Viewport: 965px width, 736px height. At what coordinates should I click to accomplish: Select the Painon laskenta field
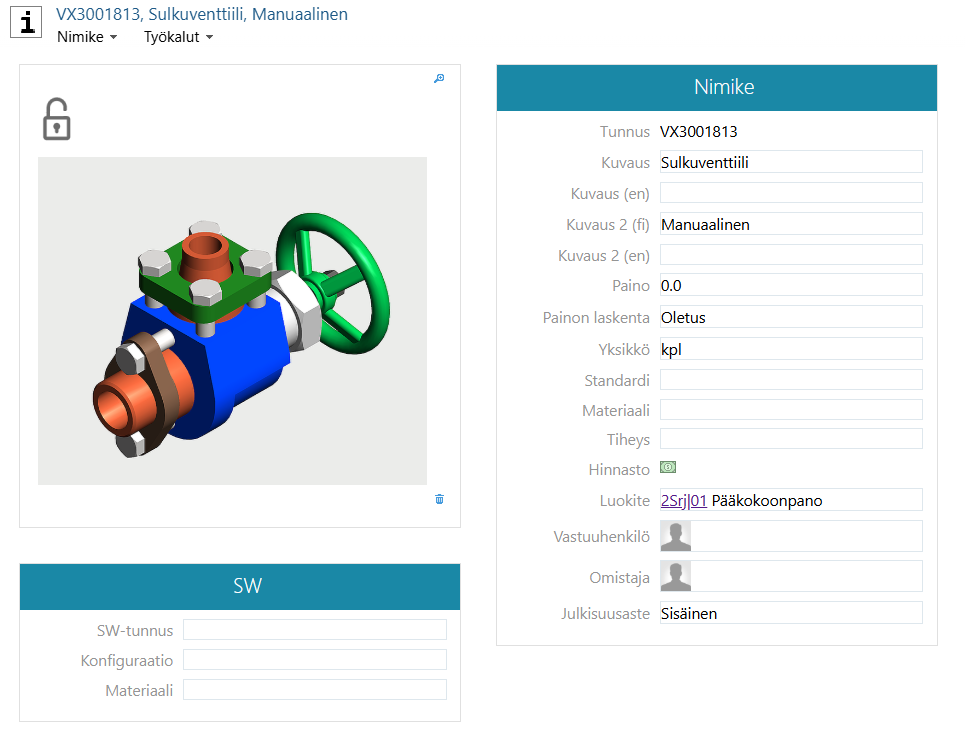[789, 317]
